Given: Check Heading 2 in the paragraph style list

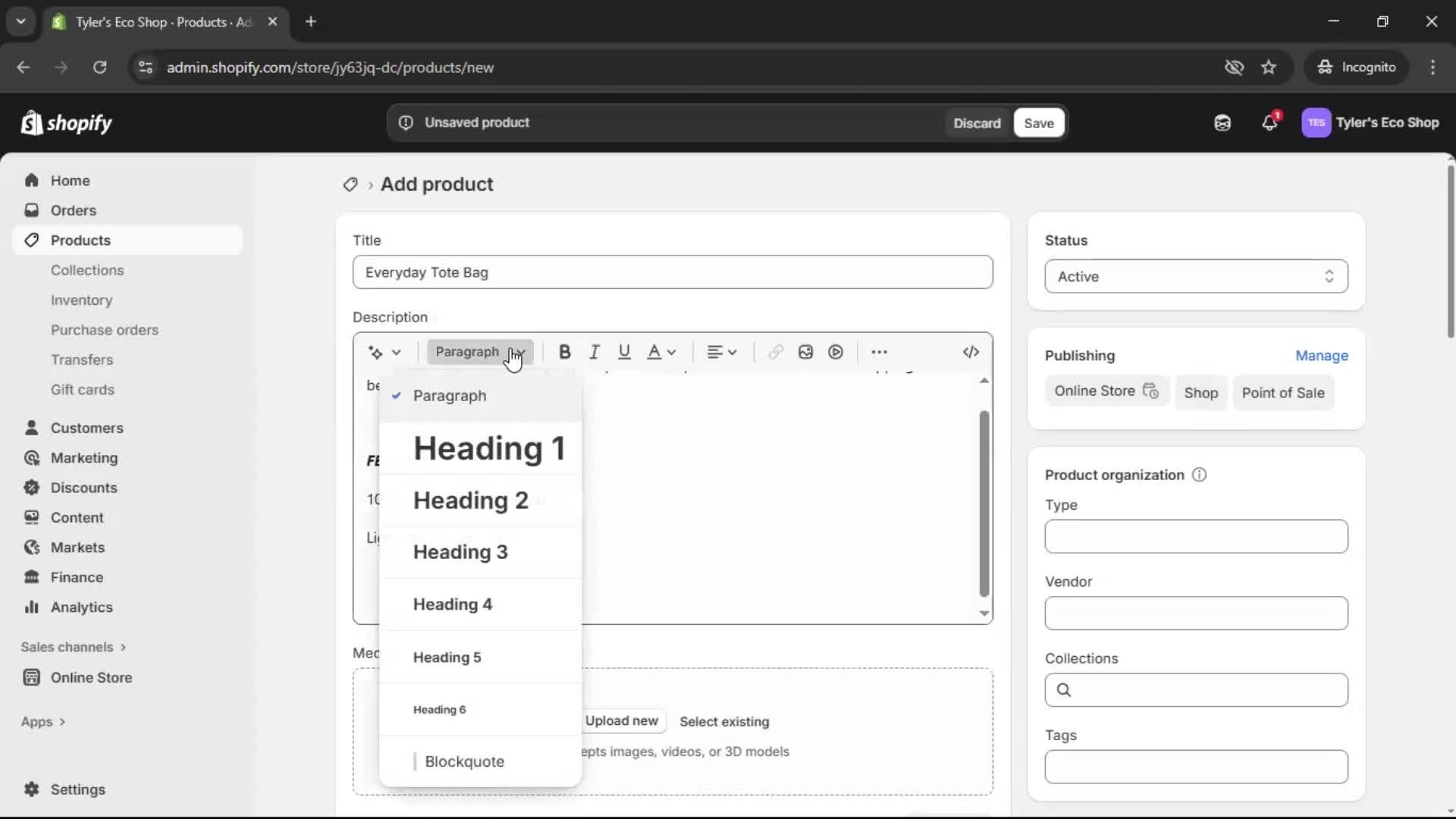Looking at the screenshot, I should 470,500.
